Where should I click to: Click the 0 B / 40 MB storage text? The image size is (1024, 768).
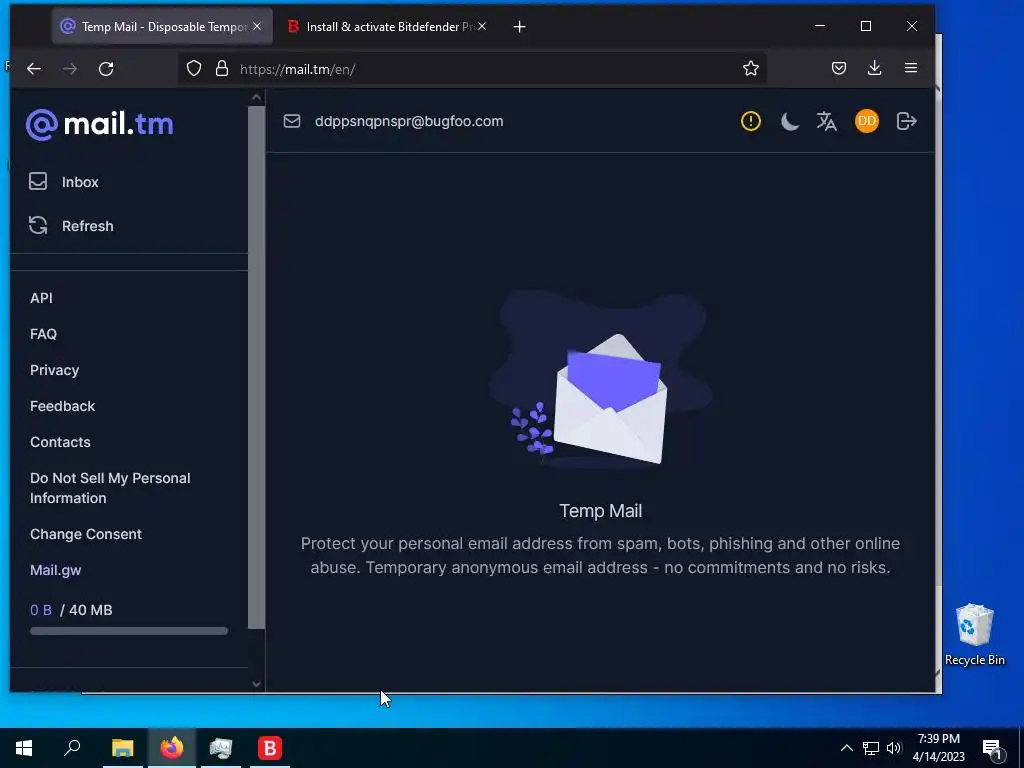click(71, 610)
